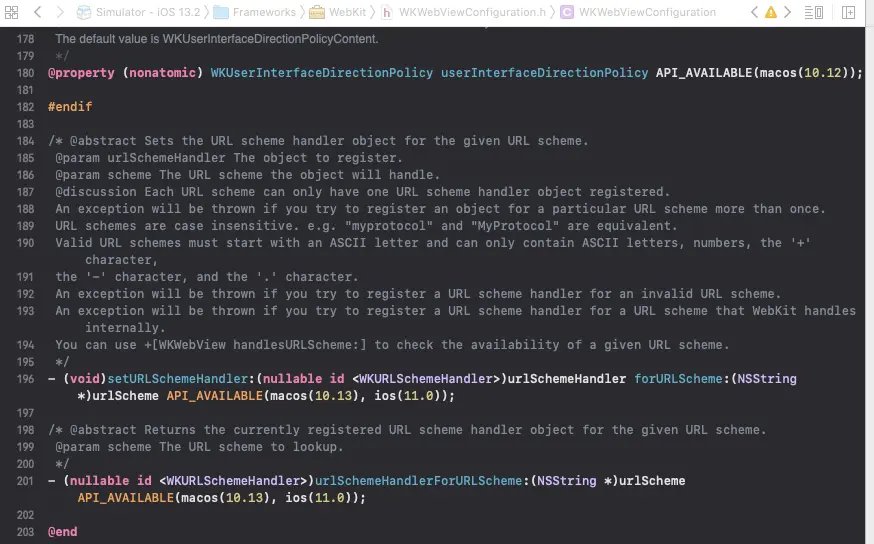
Task: Click the blue Frameworks folder icon
Action: pos(221,12)
